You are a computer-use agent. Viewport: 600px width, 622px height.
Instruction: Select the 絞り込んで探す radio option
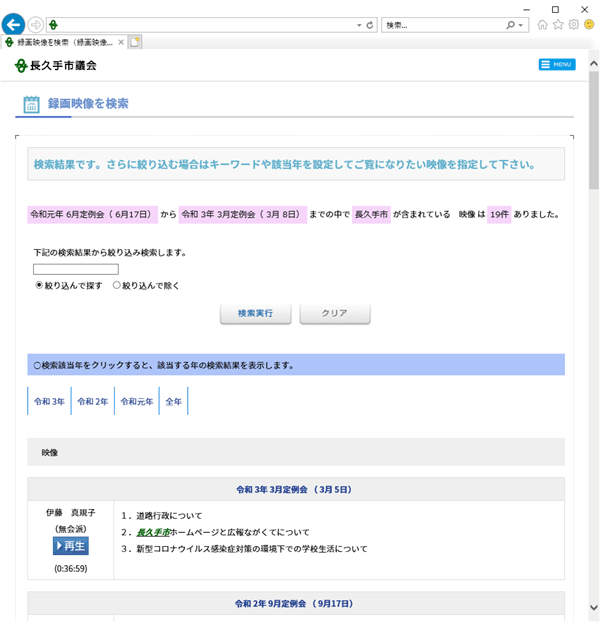coord(39,285)
